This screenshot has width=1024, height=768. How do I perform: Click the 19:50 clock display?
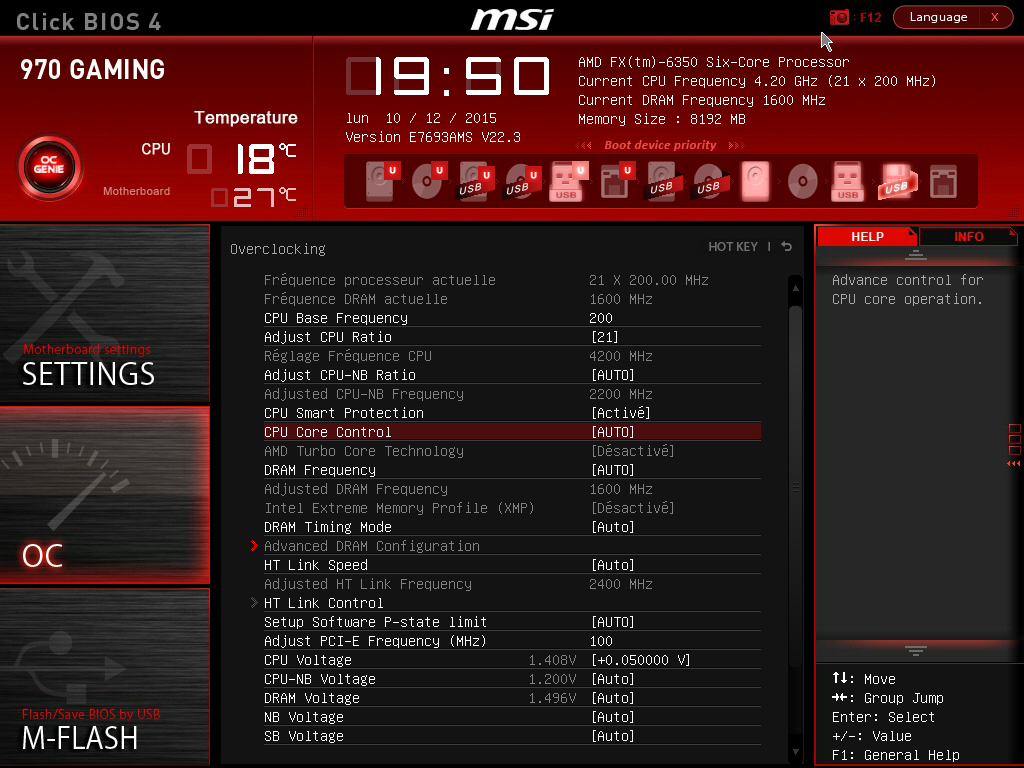pos(449,76)
